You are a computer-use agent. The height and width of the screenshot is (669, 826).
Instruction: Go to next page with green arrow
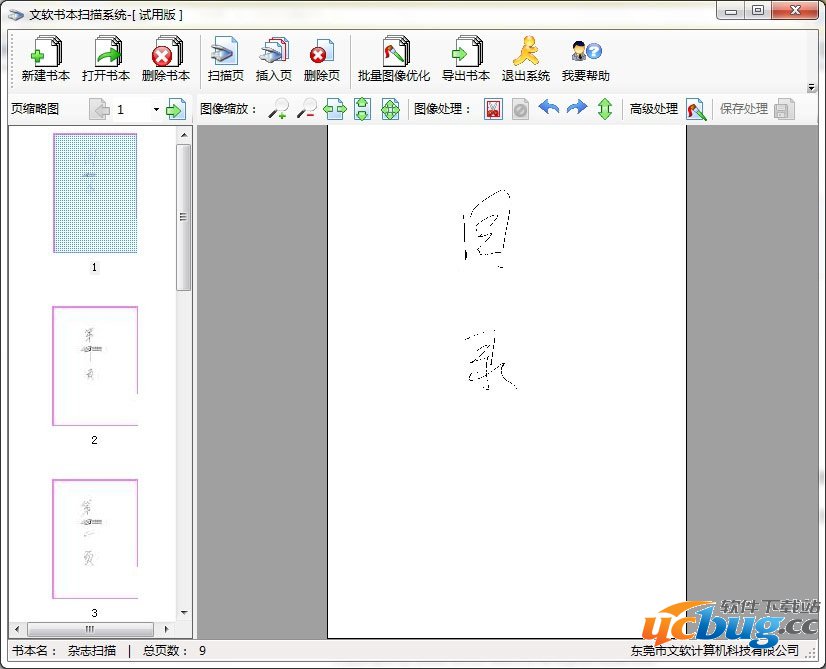[x=176, y=109]
